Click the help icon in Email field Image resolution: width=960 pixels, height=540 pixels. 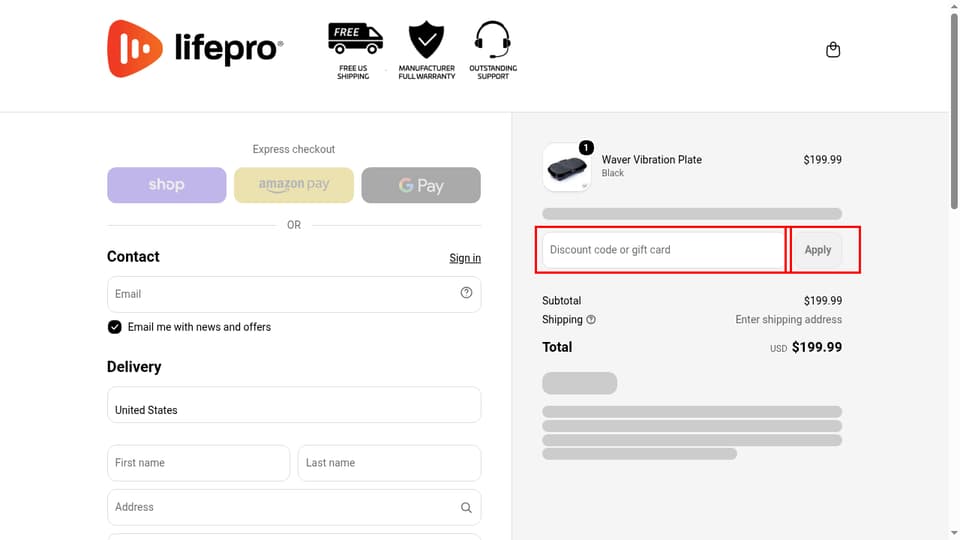[467, 293]
